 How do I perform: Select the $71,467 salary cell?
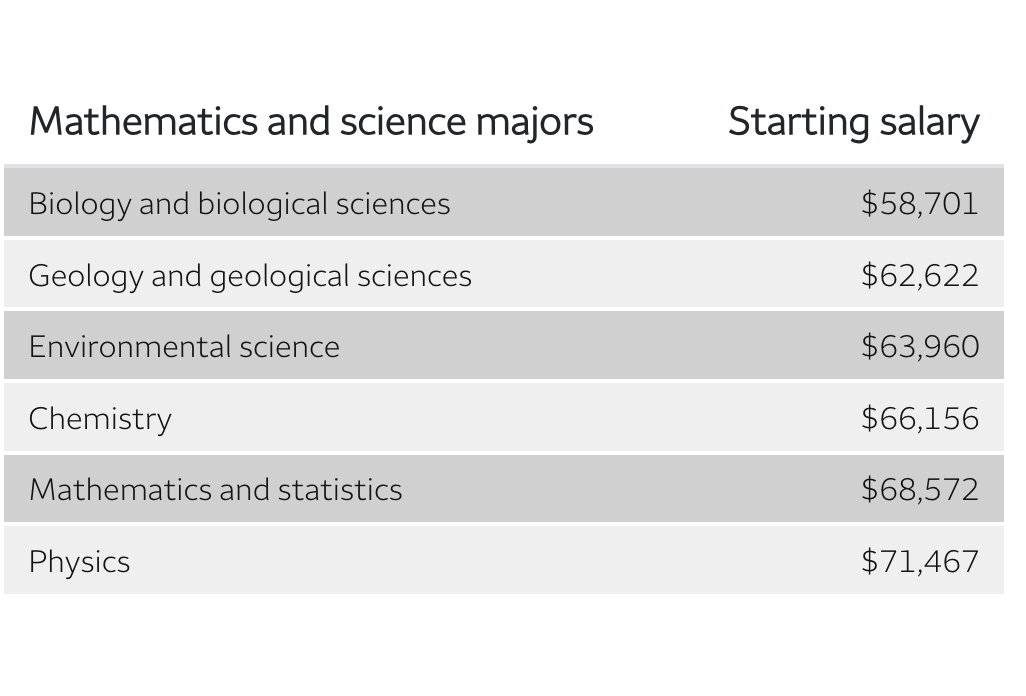tap(919, 562)
